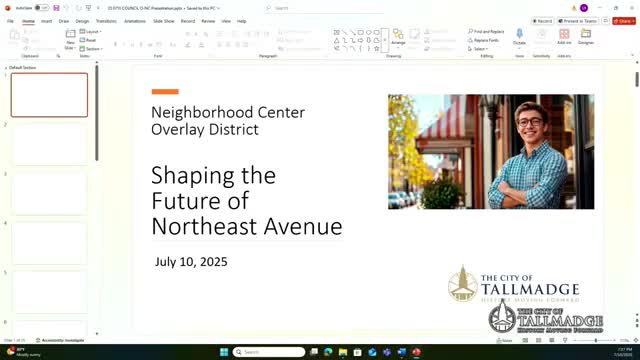The height and width of the screenshot is (360, 640).
Task: Open the Review tab
Action: click(x=208, y=21)
